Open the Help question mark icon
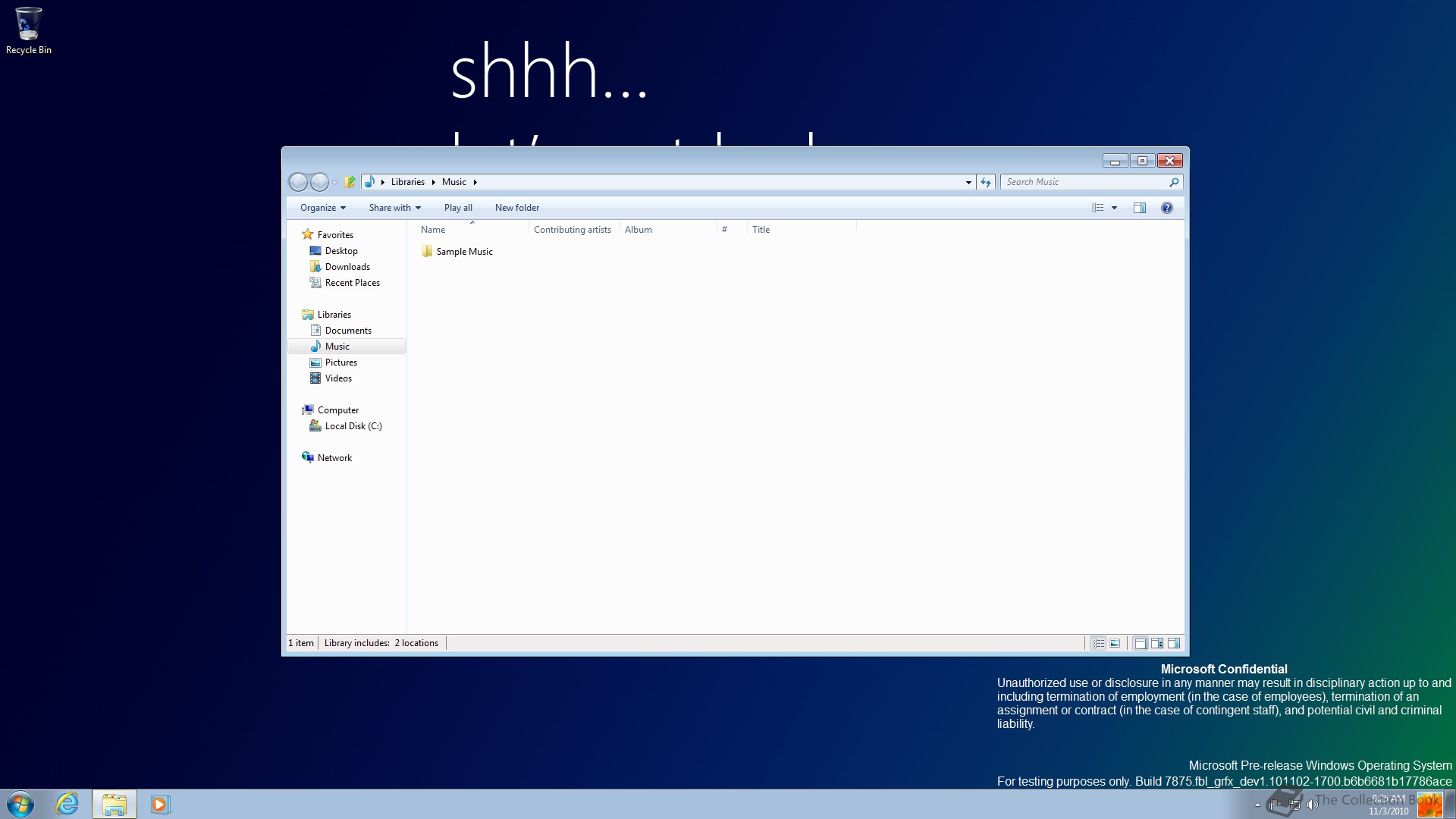 (1166, 208)
